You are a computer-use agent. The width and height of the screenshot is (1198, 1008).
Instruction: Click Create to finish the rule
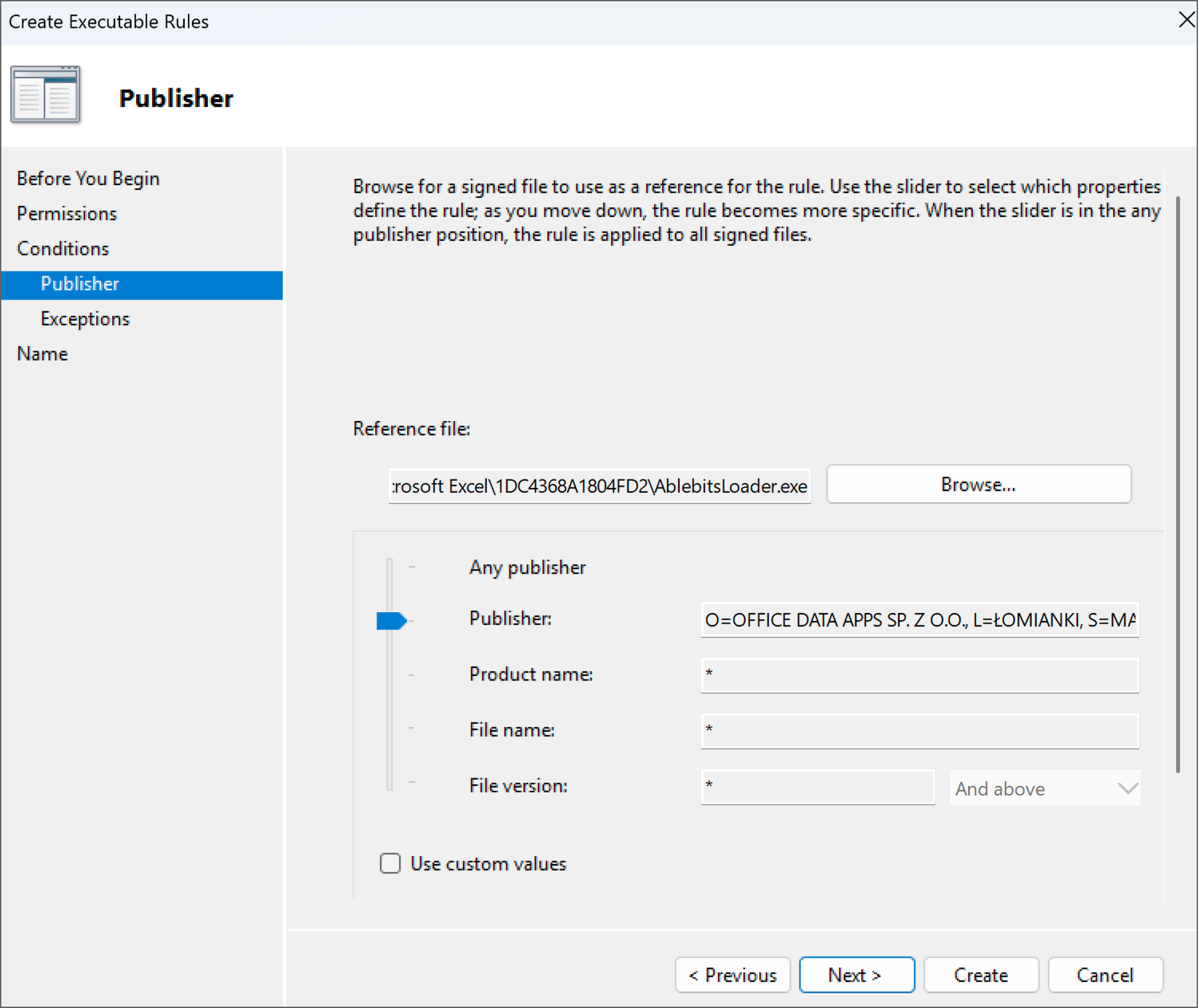click(981, 975)
